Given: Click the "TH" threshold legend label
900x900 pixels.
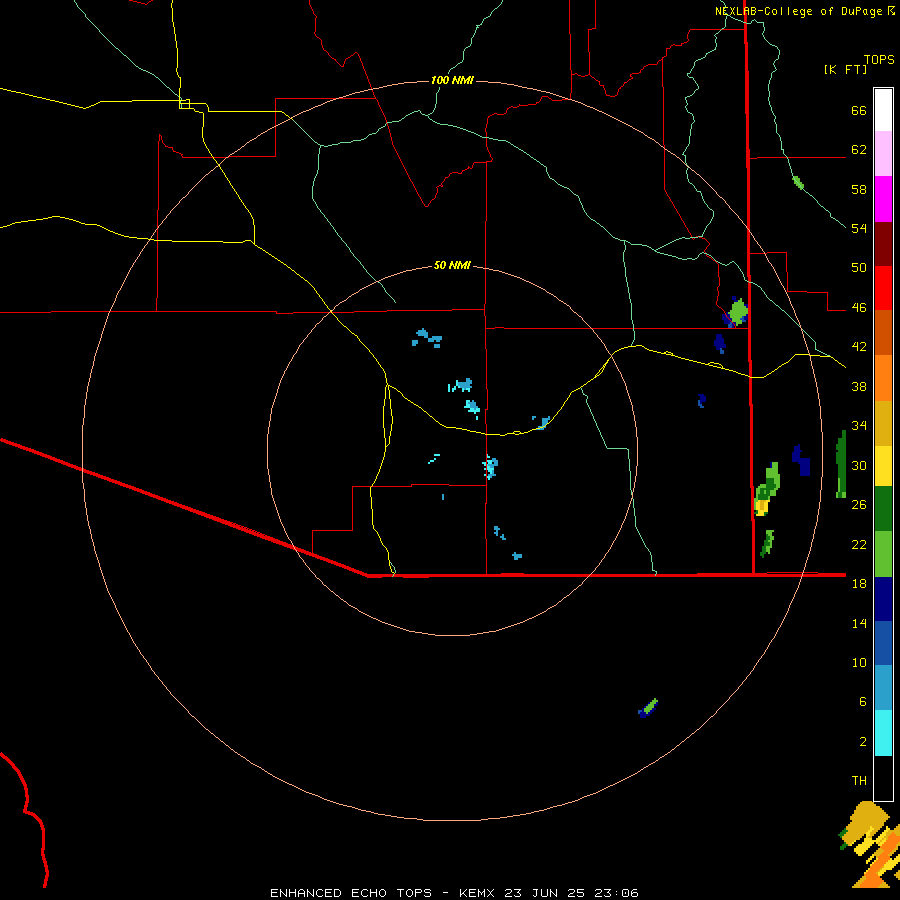Looking at the screenshot, I should (859, 781).
